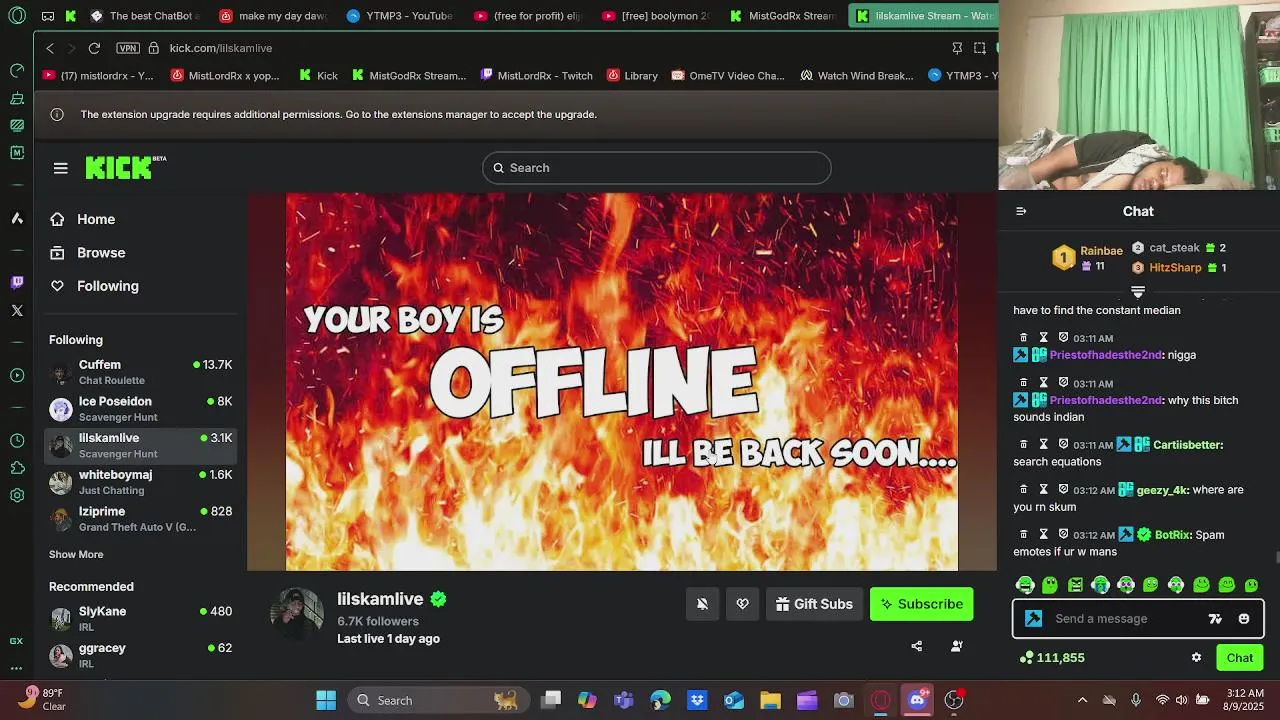Switch to 'YTMP3 - YouTube' browser tab
The height and width of the screenshot is (720, 1280).
pos(400,16)
